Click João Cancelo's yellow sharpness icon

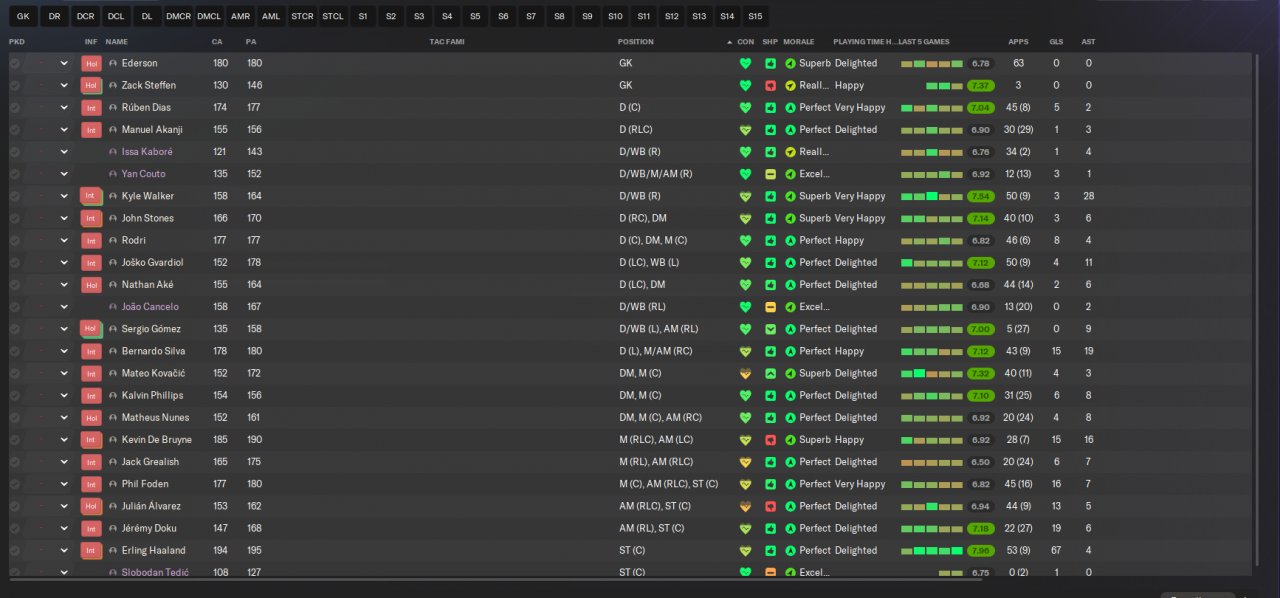[770, 307]
